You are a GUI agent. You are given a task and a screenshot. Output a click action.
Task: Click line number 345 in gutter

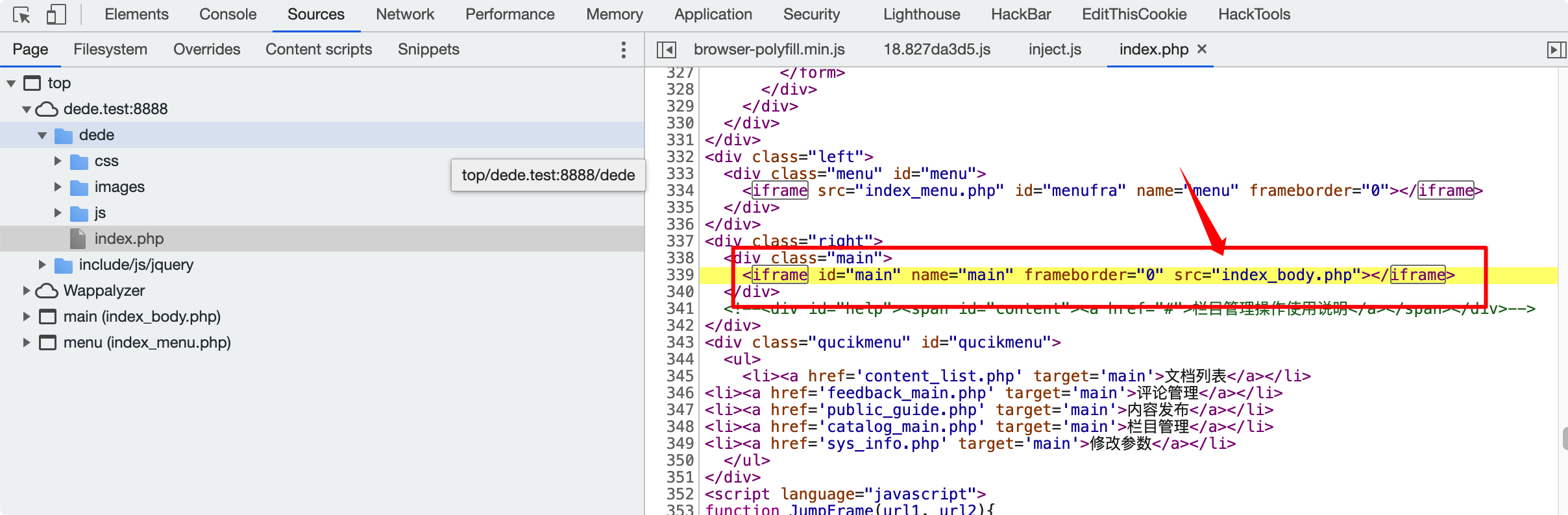(x=680, y=376)
